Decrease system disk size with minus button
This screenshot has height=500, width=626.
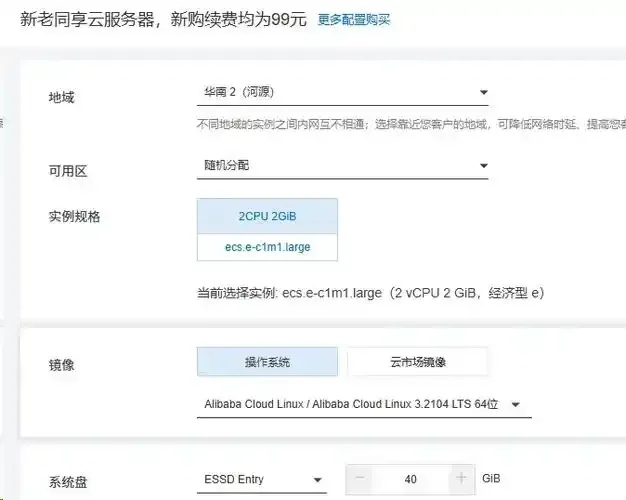(x=360, y=478)
